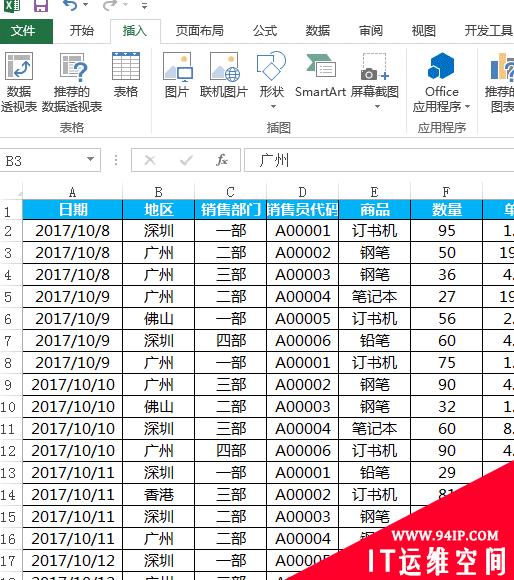This screenshot has height=580, width=514.
Task: Expand the Office 应用程序 dropdown arrow
Action: tap(467, 107)
